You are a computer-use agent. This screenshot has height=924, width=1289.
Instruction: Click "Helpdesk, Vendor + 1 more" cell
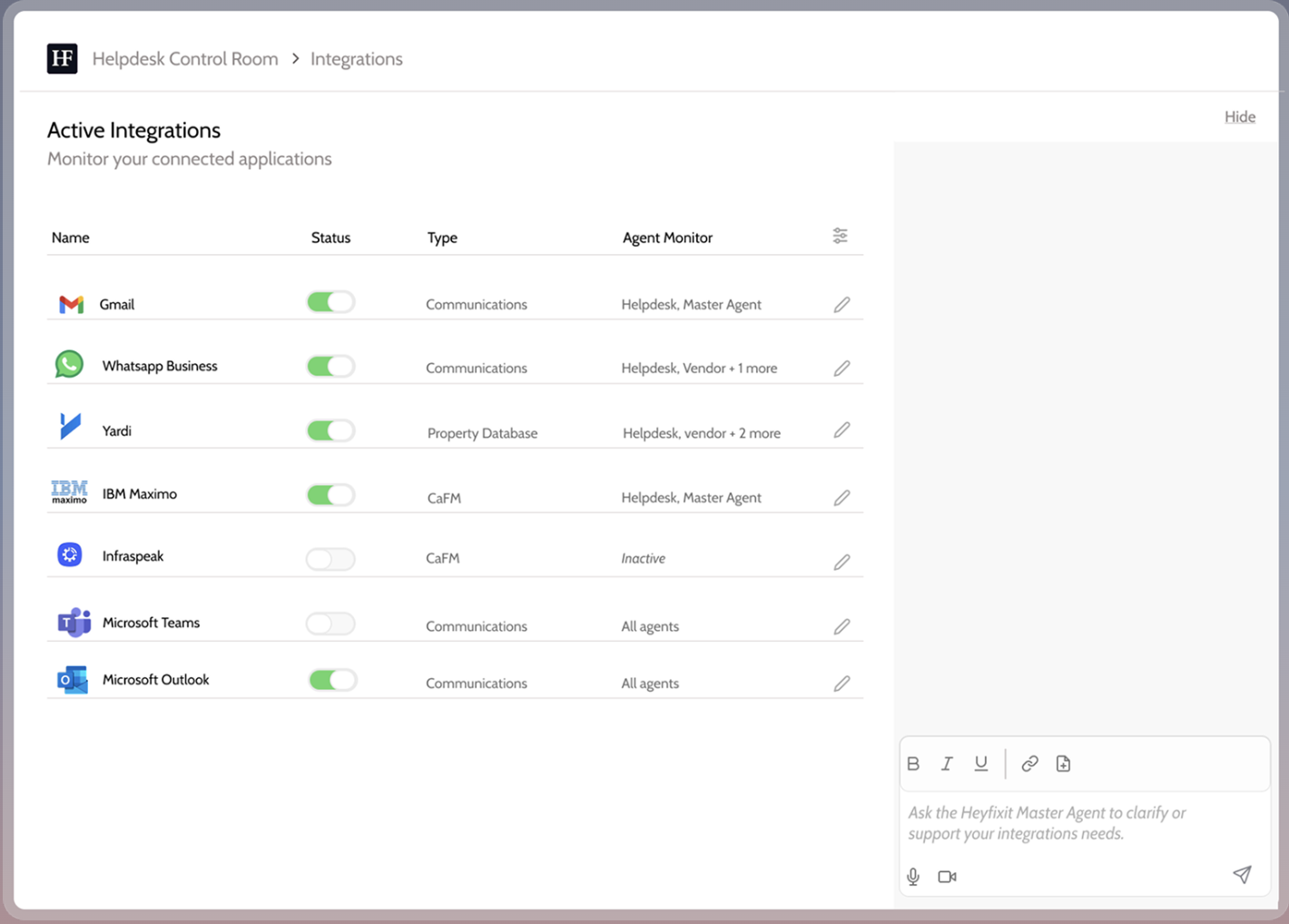699,369
